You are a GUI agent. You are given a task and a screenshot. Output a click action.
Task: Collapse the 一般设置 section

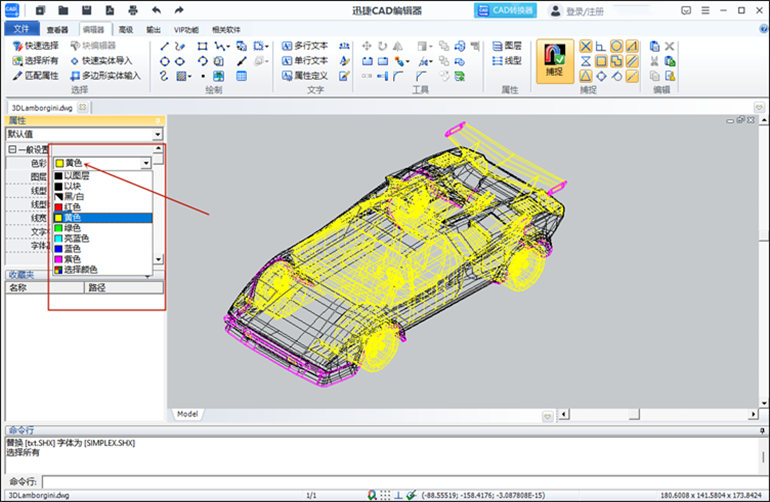click(12, 149)
